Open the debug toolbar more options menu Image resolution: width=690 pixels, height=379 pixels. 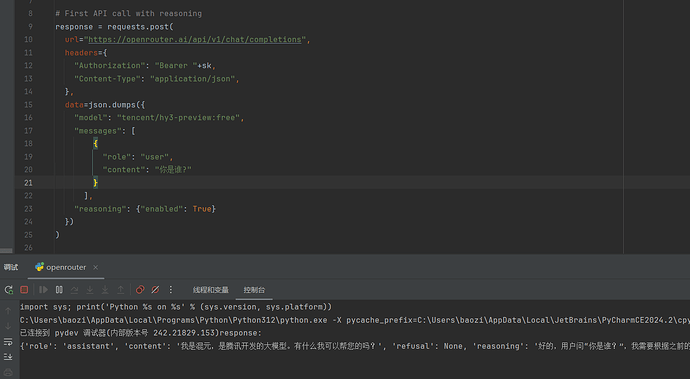pos(171,290)
